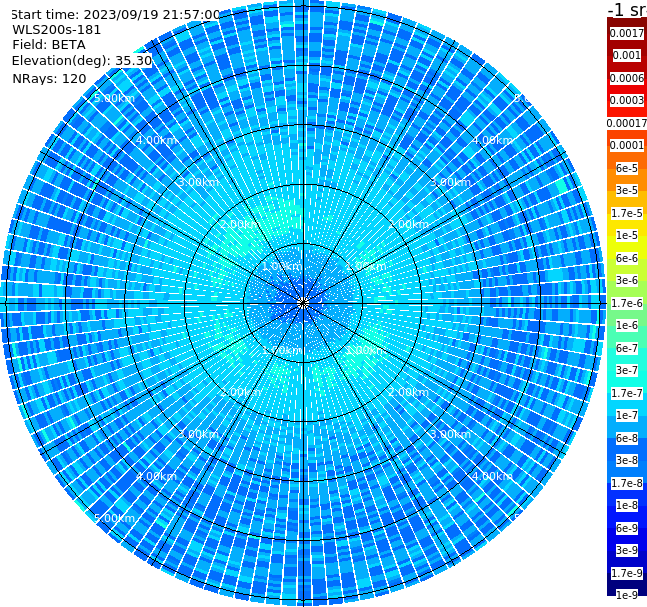Click the 'Start time: 2023/09/19 21:57:00' header line
Image resolution: width=647 pixels, height=607 pixels.
click(115, 14)
